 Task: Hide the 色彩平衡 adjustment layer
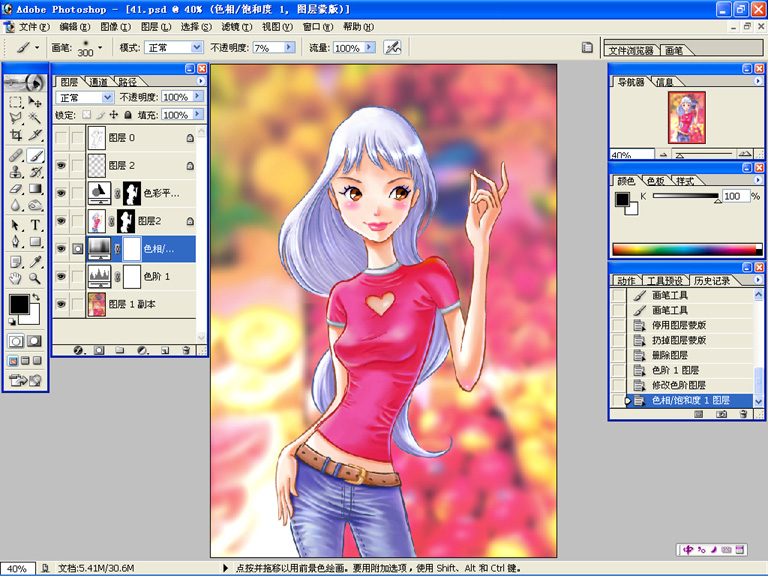(x=61, y=193)
